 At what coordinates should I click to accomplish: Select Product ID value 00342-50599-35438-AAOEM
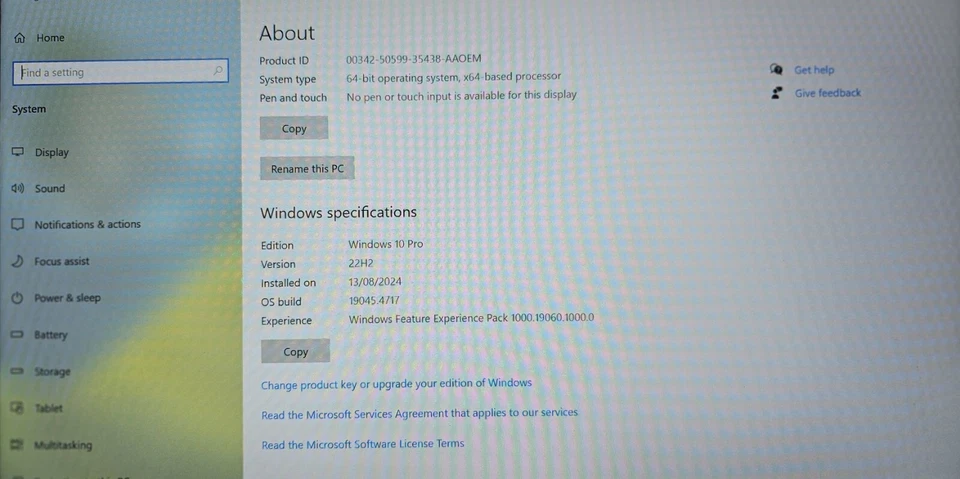(414, 59)
